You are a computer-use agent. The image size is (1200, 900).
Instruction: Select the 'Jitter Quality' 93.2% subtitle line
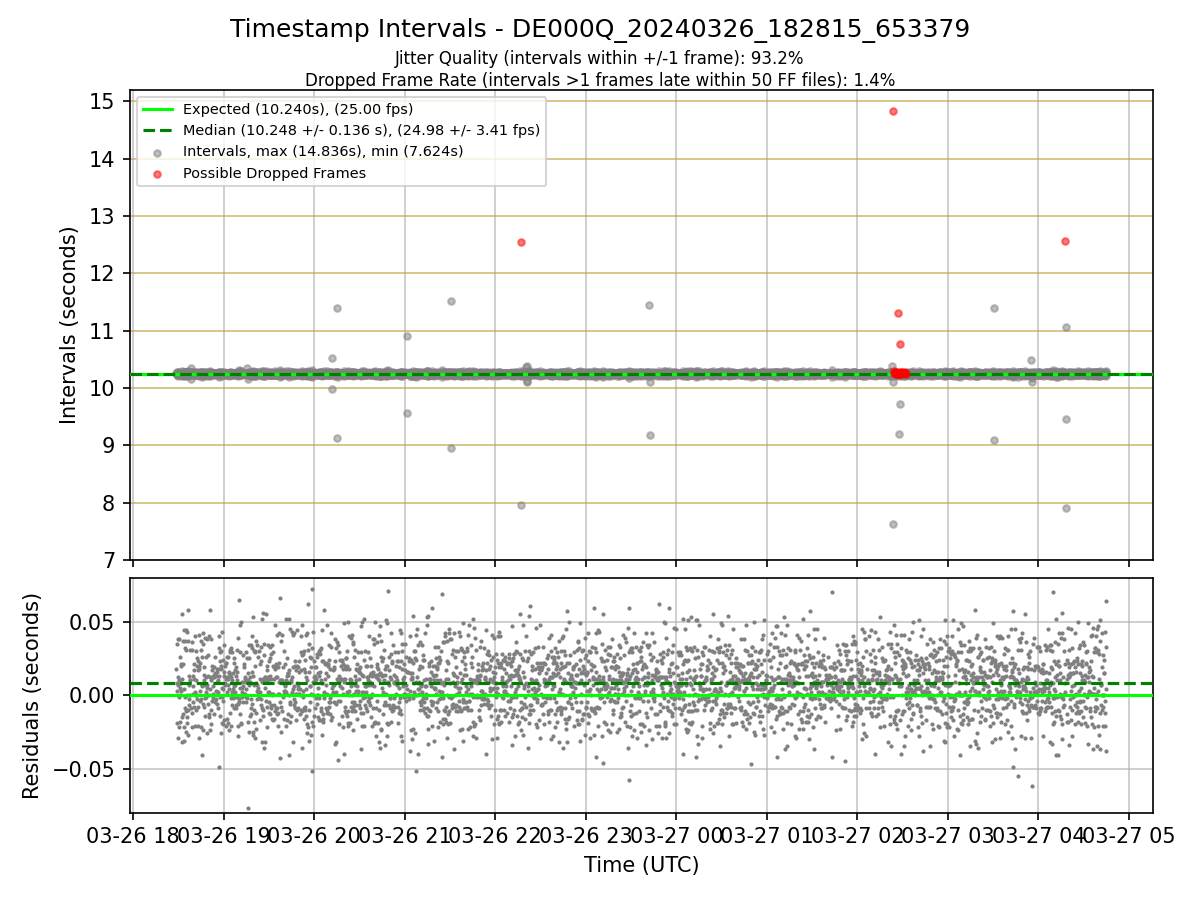pos(599,59)
